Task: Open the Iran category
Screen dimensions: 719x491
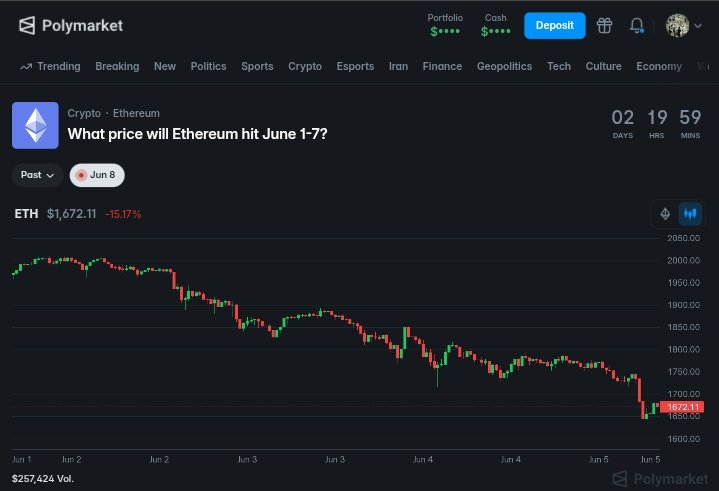Action: (x=398, y=66)
